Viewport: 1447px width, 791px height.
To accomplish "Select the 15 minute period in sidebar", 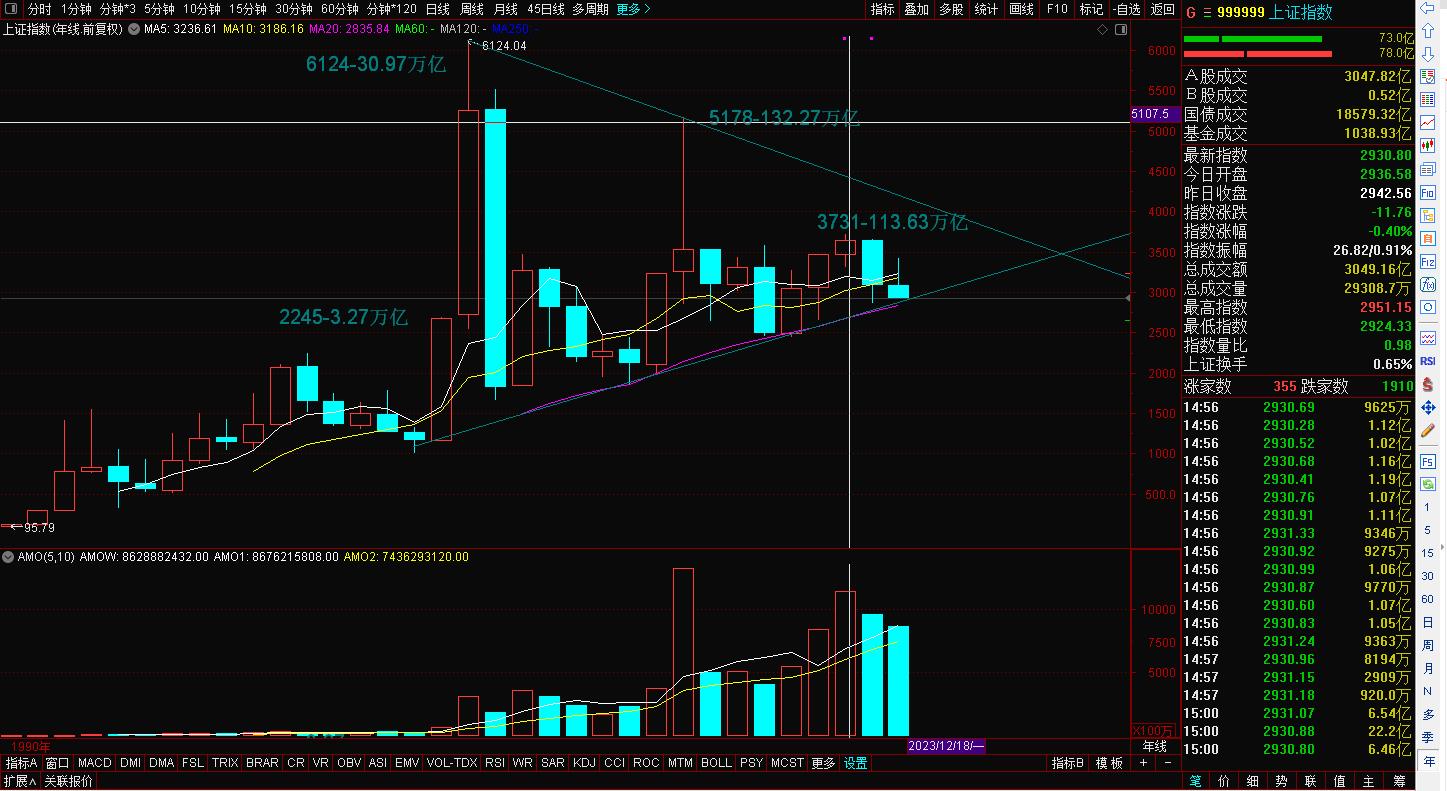I will (1427, 553).
